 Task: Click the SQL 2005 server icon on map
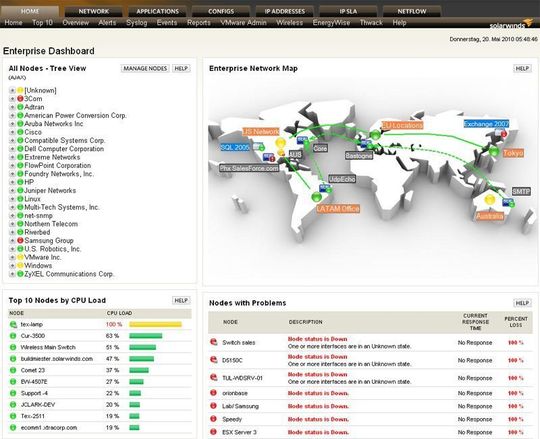pos(259,147)
